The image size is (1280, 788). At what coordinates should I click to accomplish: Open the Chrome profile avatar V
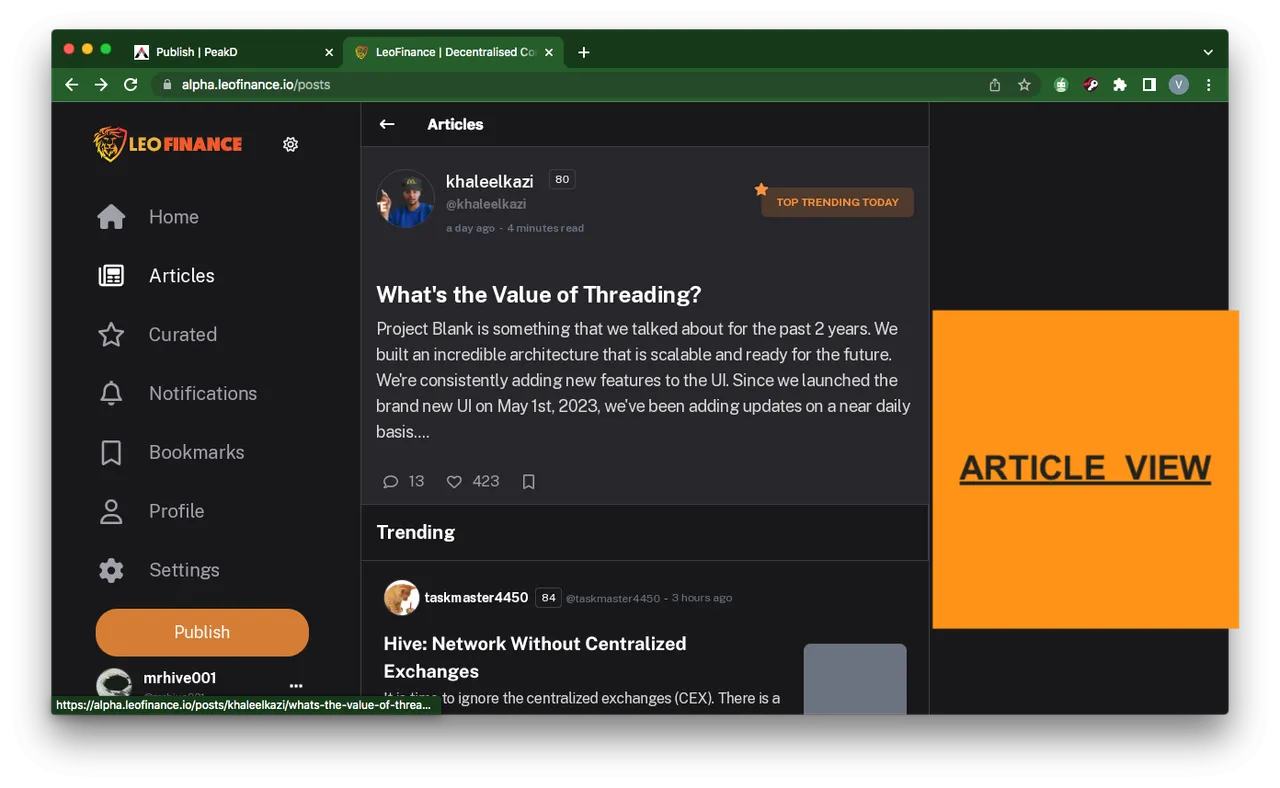coord(1179,85)
